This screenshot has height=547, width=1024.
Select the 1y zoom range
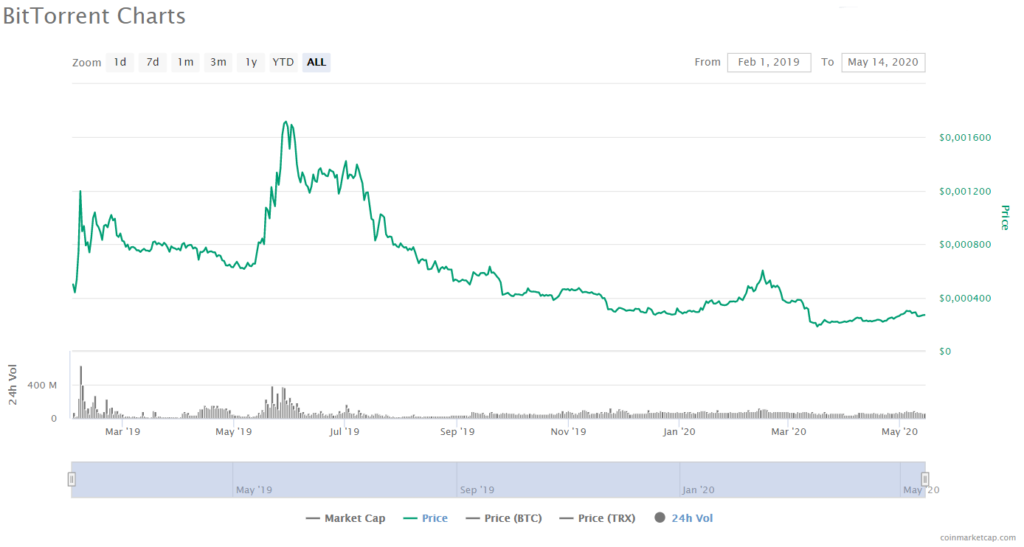point(251,62)
